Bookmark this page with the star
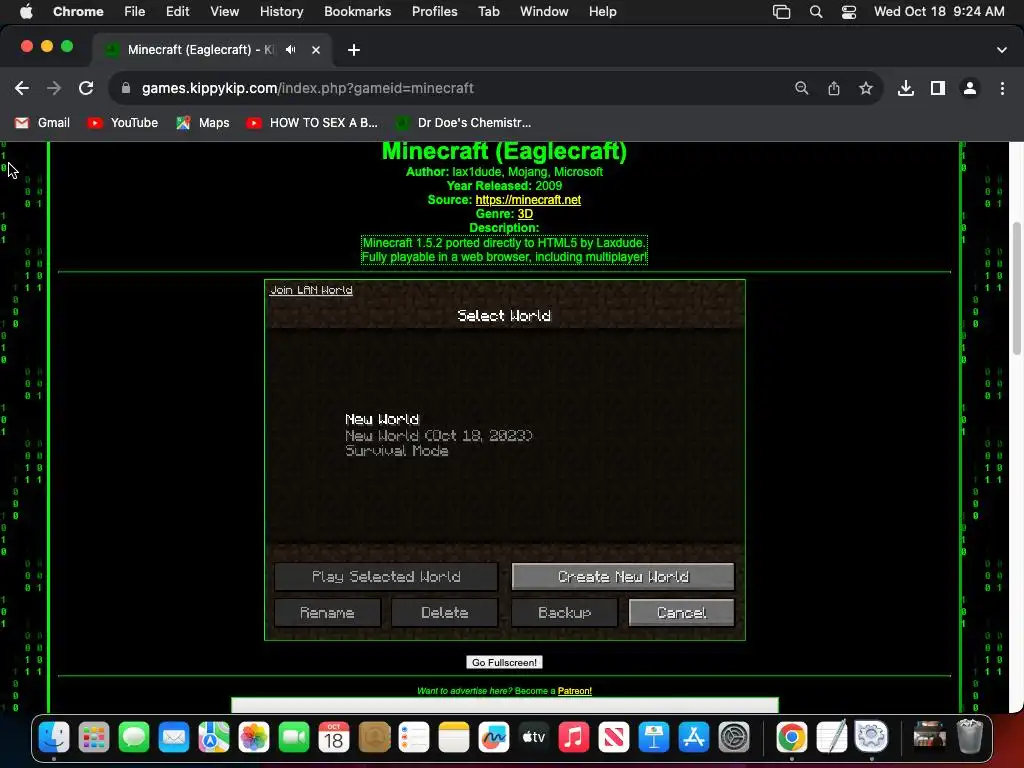Screen dimensions: 1024x768 (x=866, y=88)
